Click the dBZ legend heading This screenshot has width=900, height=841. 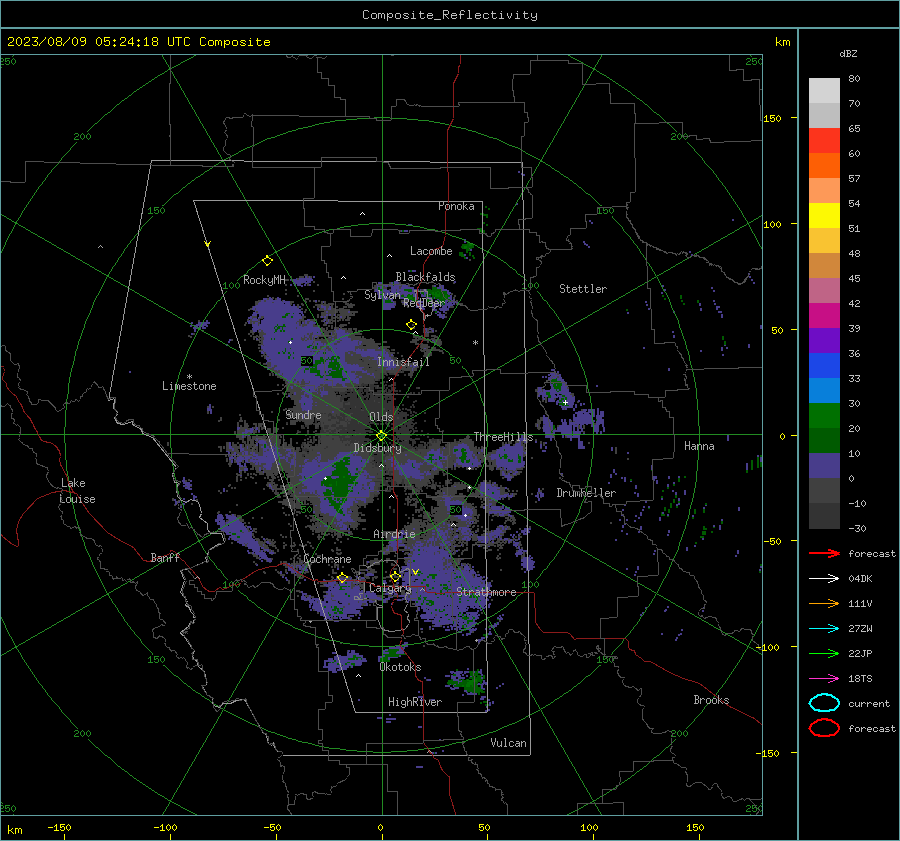pyautogui.click(x=848, y=54)
